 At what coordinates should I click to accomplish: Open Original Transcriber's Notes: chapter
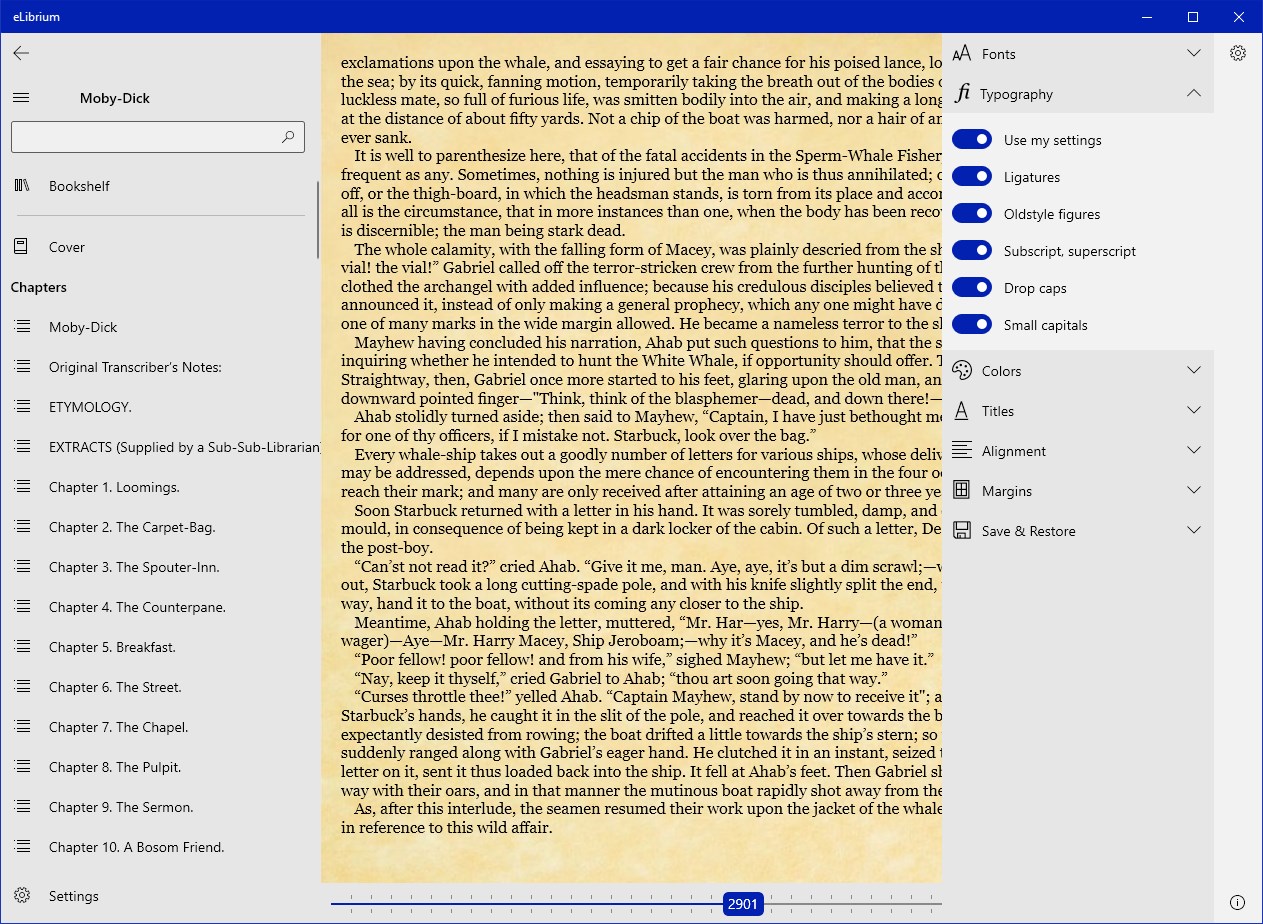[x=160, y=367]
